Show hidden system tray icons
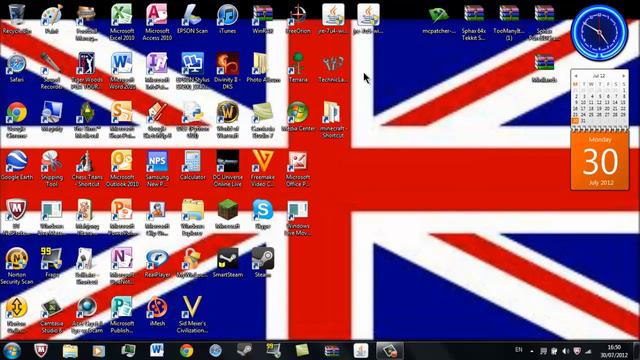 [x=532, y=351]
